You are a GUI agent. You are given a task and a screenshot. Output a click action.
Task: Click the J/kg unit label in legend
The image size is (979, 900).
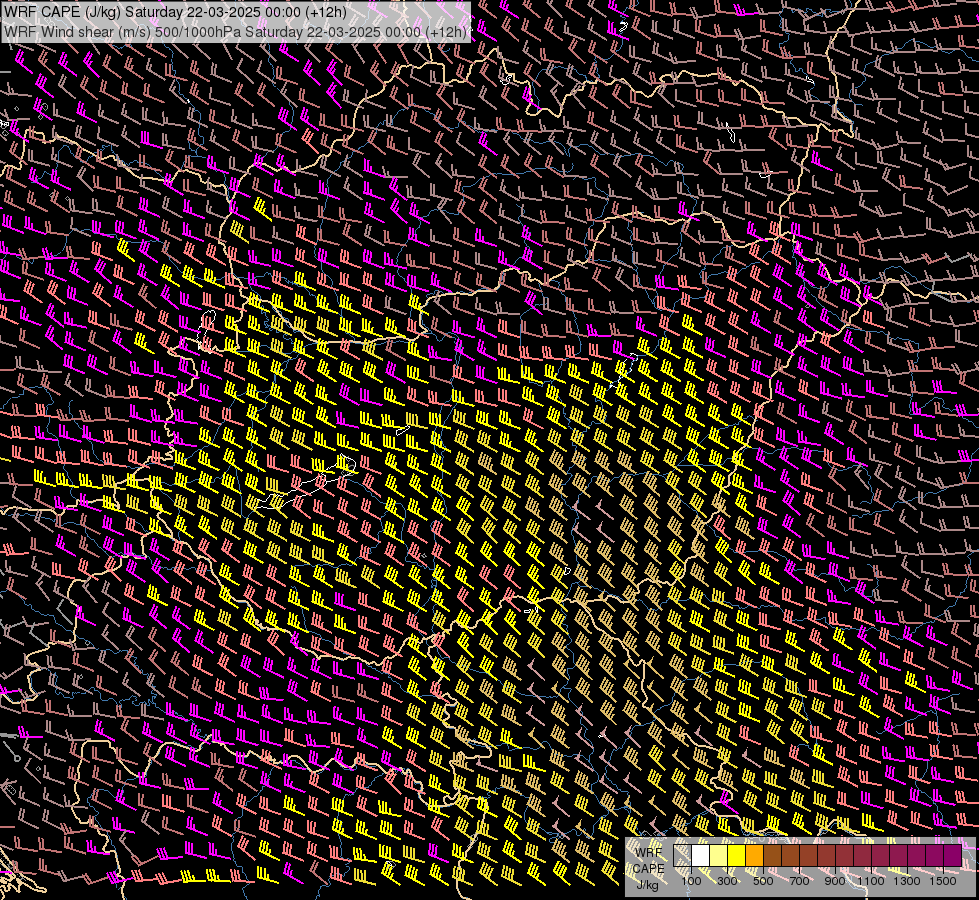pos(647,885)
